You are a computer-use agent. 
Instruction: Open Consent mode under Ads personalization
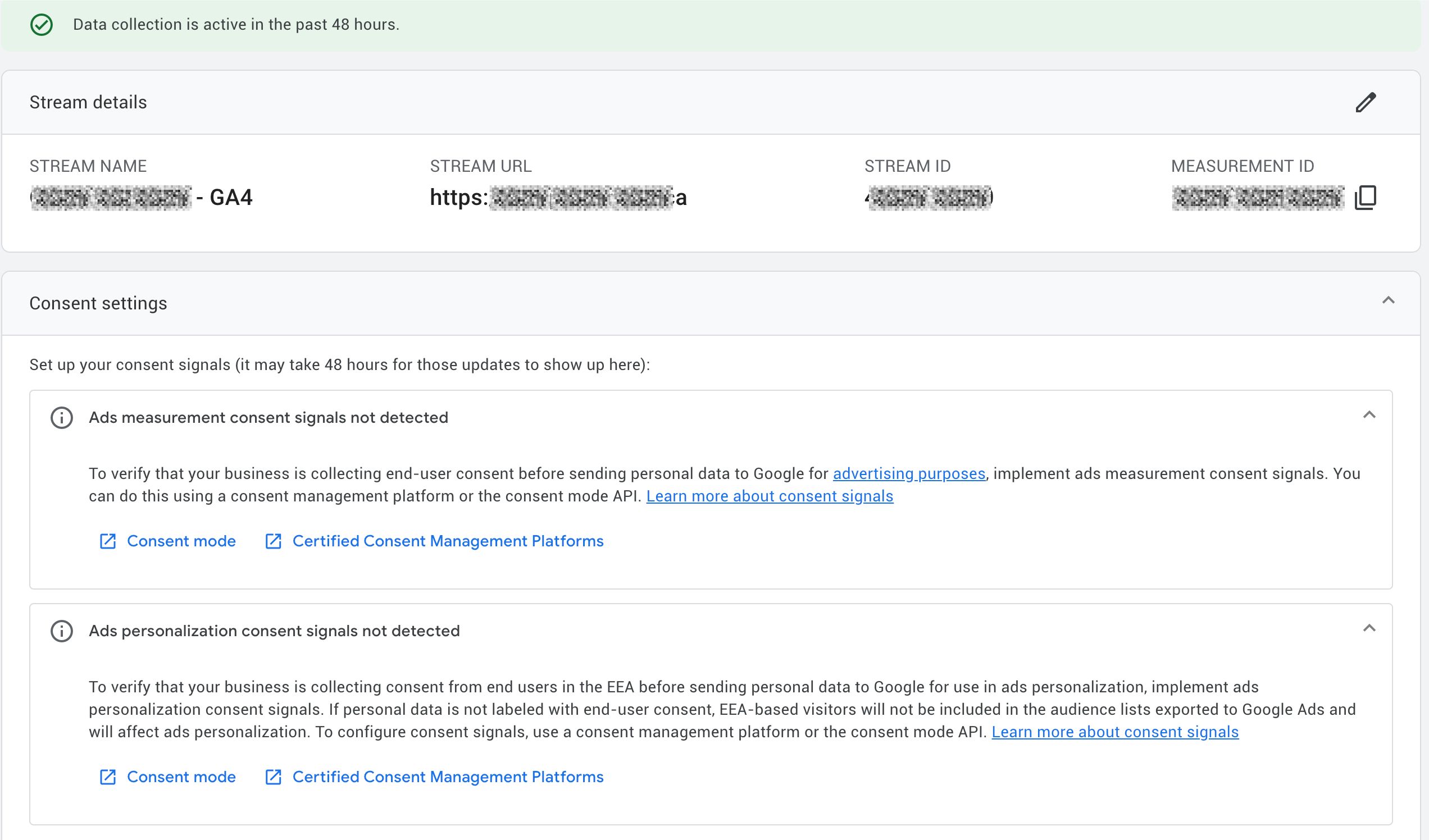[181, 777]
